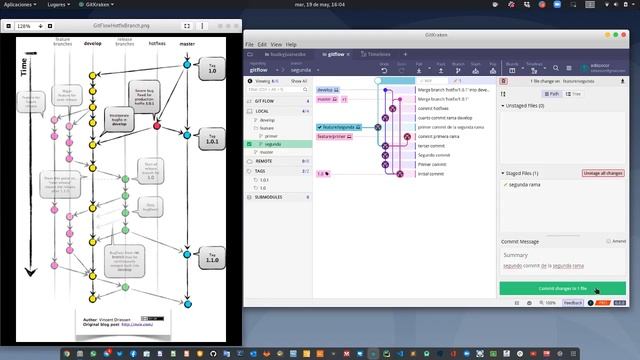This screenshot has width=640, height=360.
Task: Expand the REMOTE section
Action: click(x=279, y=161)
